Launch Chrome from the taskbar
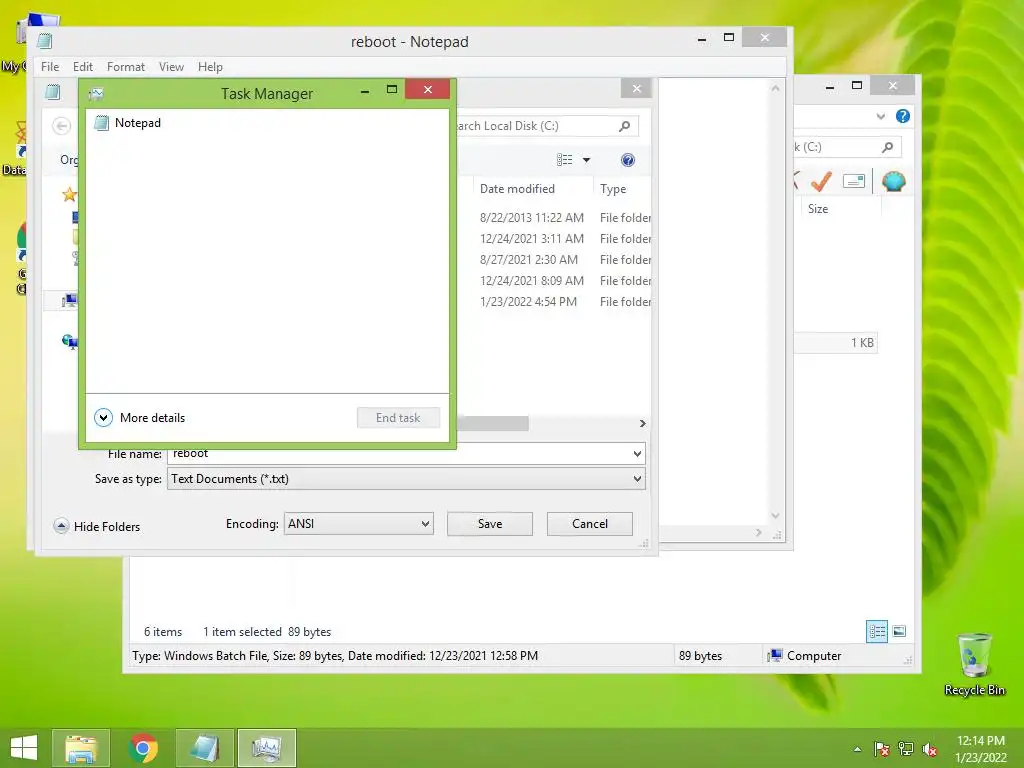 coord(143,748)
